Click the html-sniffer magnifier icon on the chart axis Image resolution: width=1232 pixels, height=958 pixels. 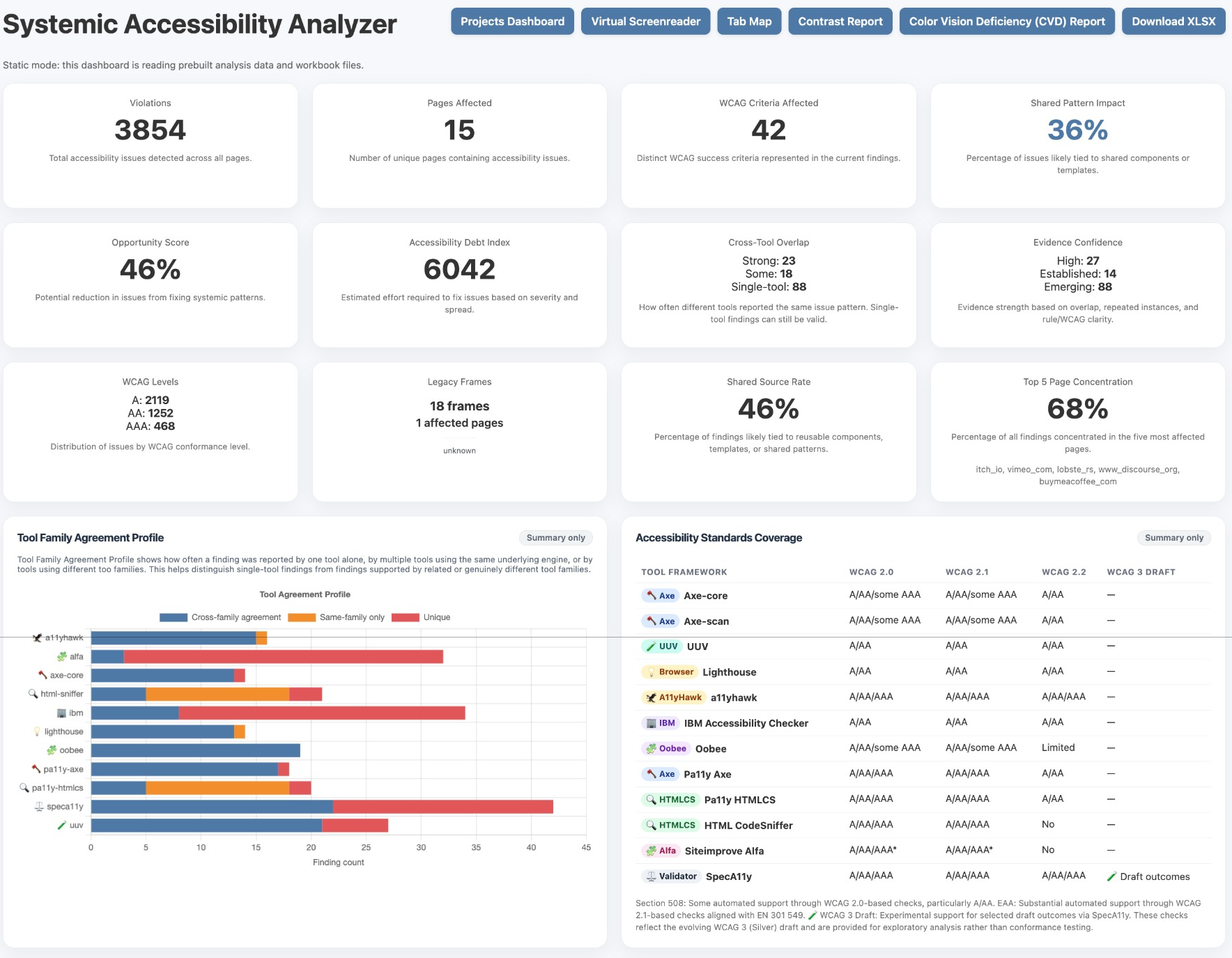point(33,694)
